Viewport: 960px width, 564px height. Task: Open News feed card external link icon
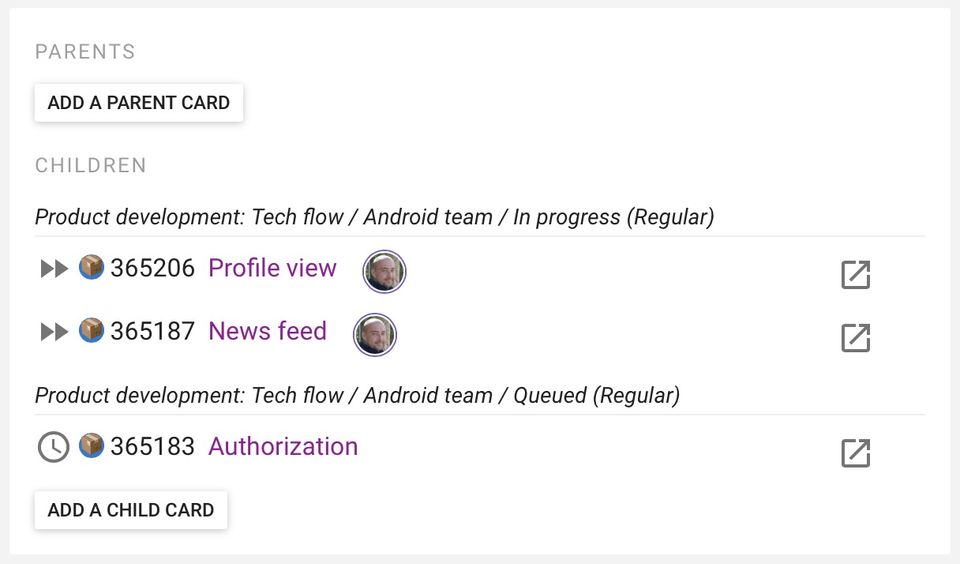point(856,338)
